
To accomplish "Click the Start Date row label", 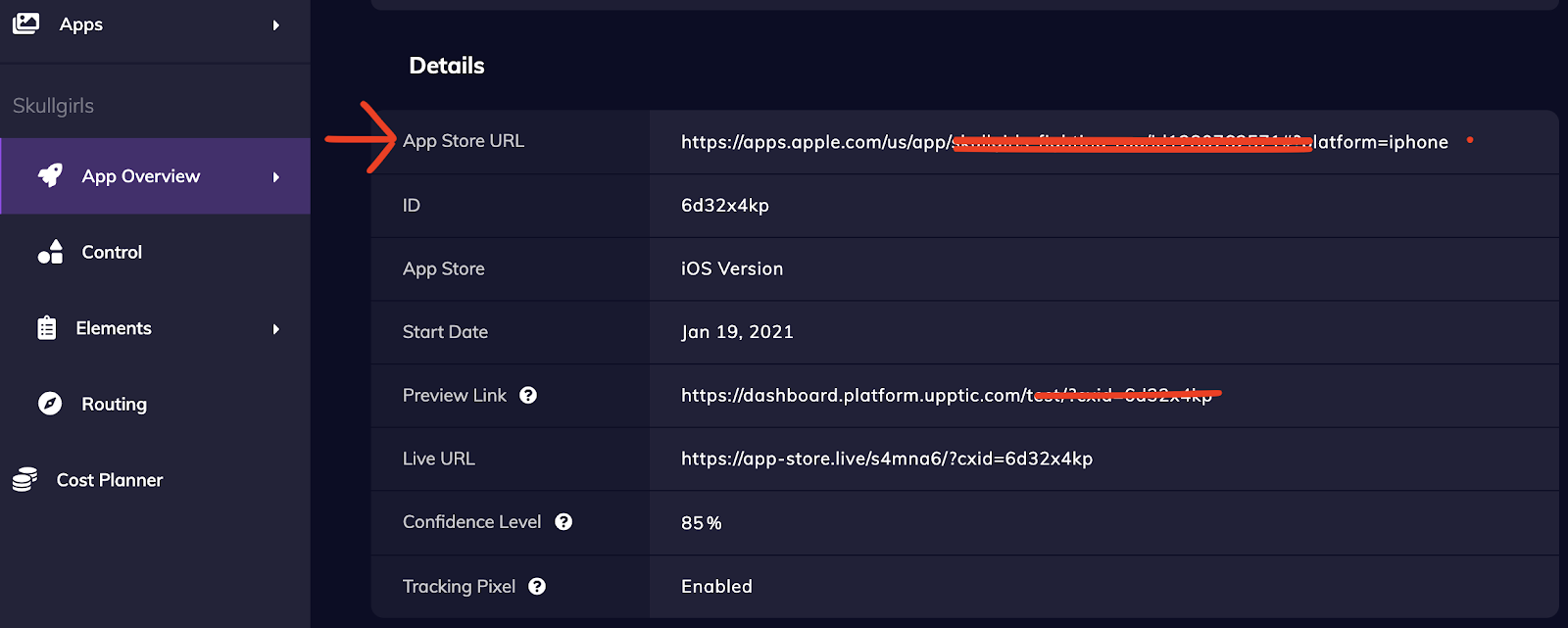I will tap(445, 332).
